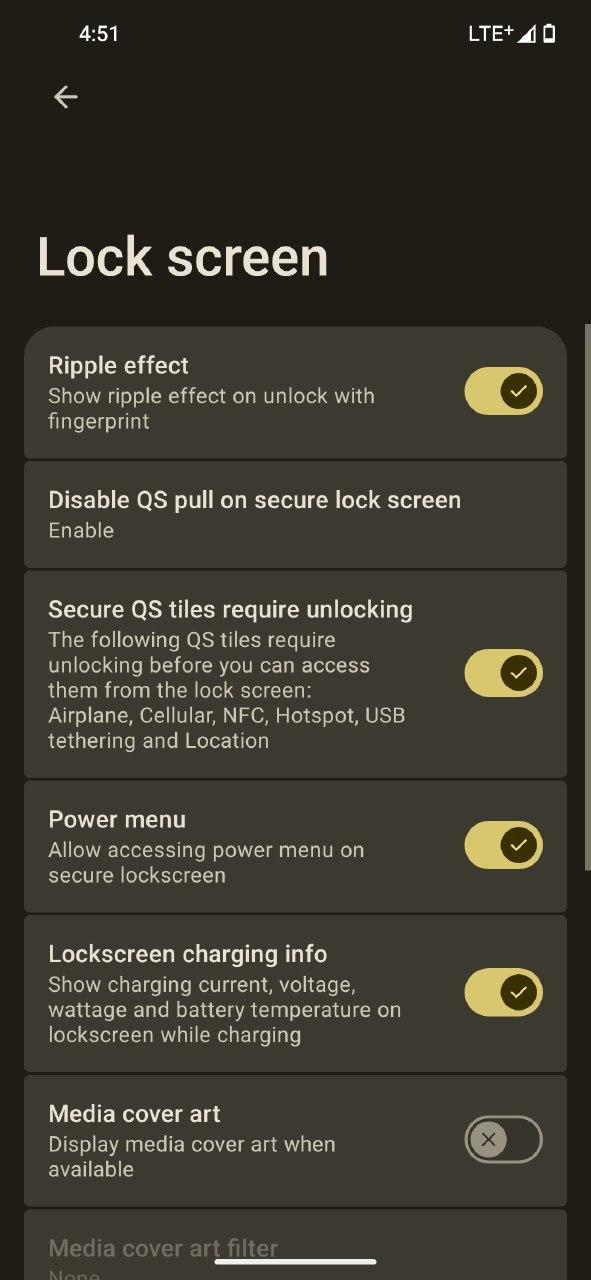
Task: Tap the bottom navigation gesture handle
Action: [x=295, y=1261]
